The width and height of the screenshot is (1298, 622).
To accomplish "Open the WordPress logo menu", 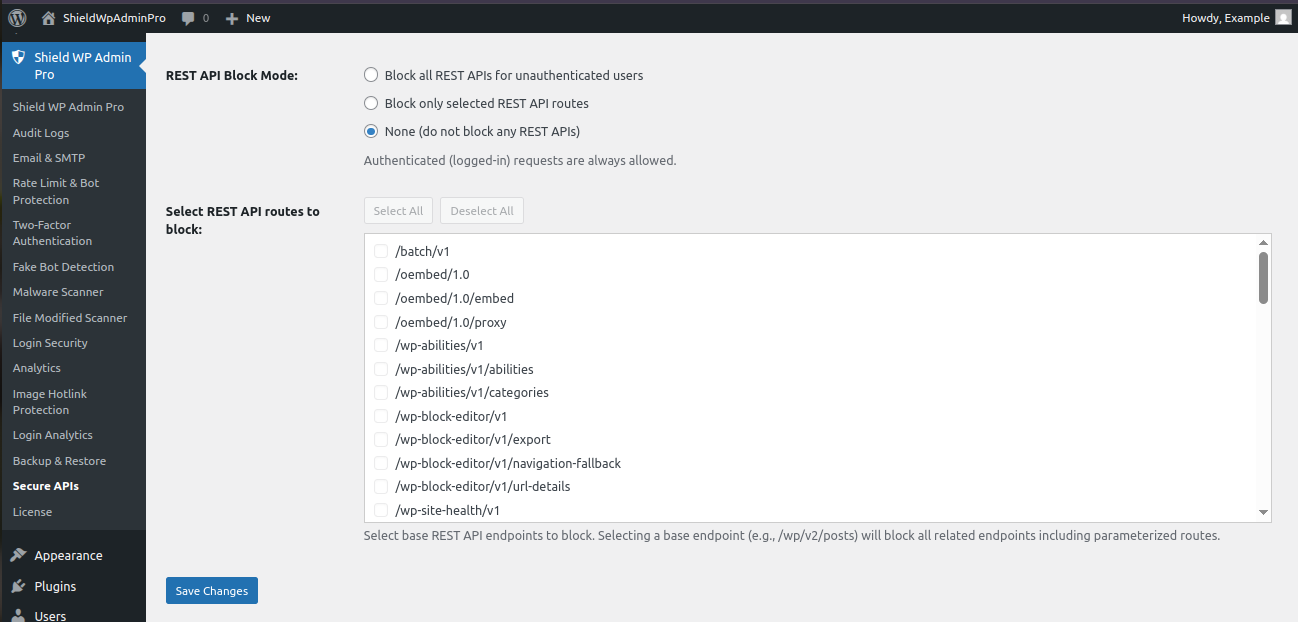I will [17, 17].
